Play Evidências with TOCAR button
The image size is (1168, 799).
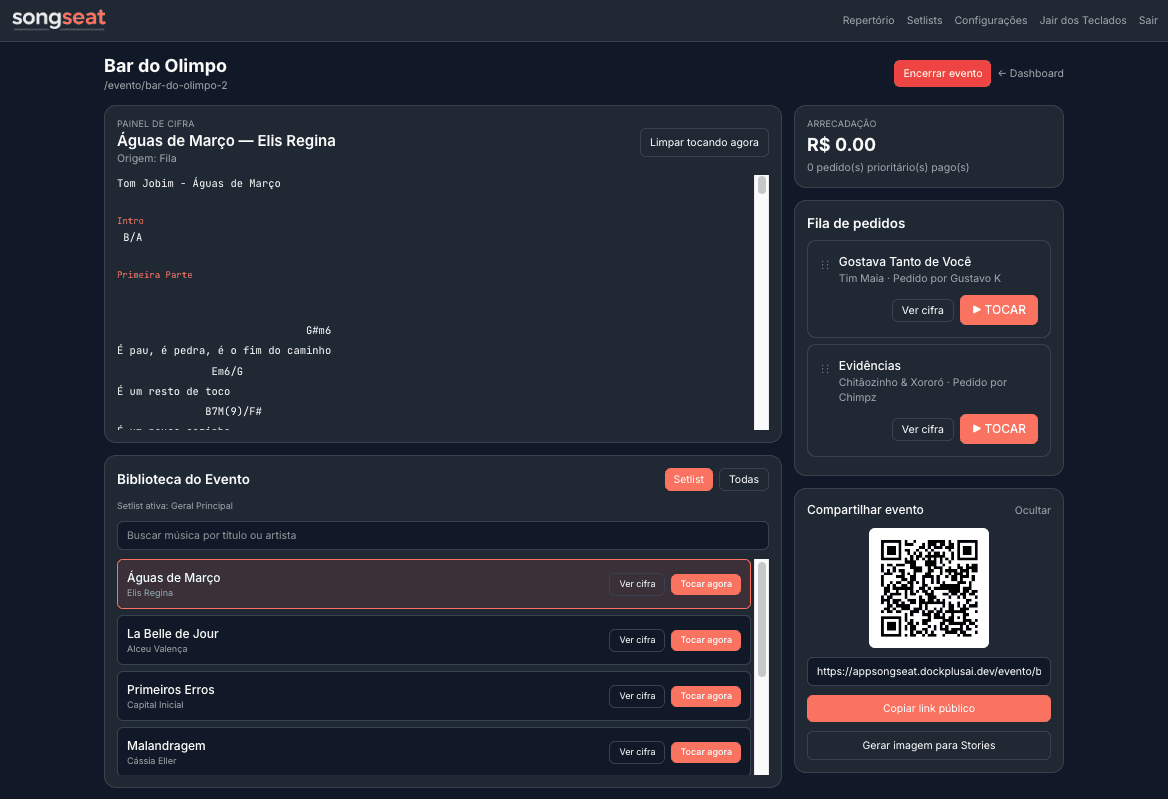pyautogui.click(x=998, y=429)
